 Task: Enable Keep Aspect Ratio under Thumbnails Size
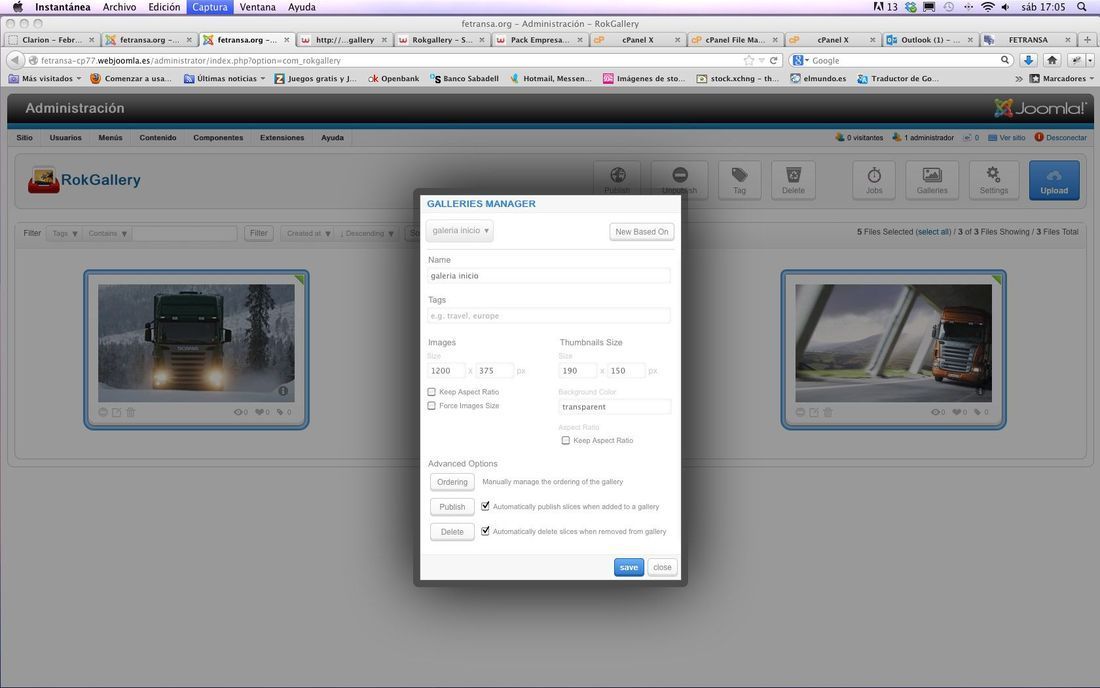click(565, 440)
